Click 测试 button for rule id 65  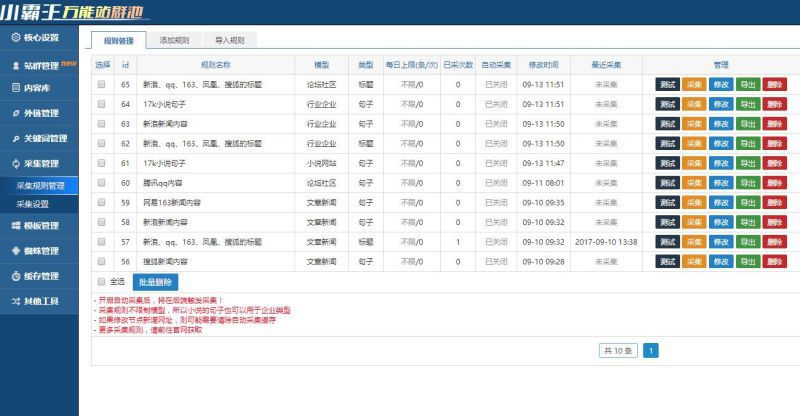[667, 84]
